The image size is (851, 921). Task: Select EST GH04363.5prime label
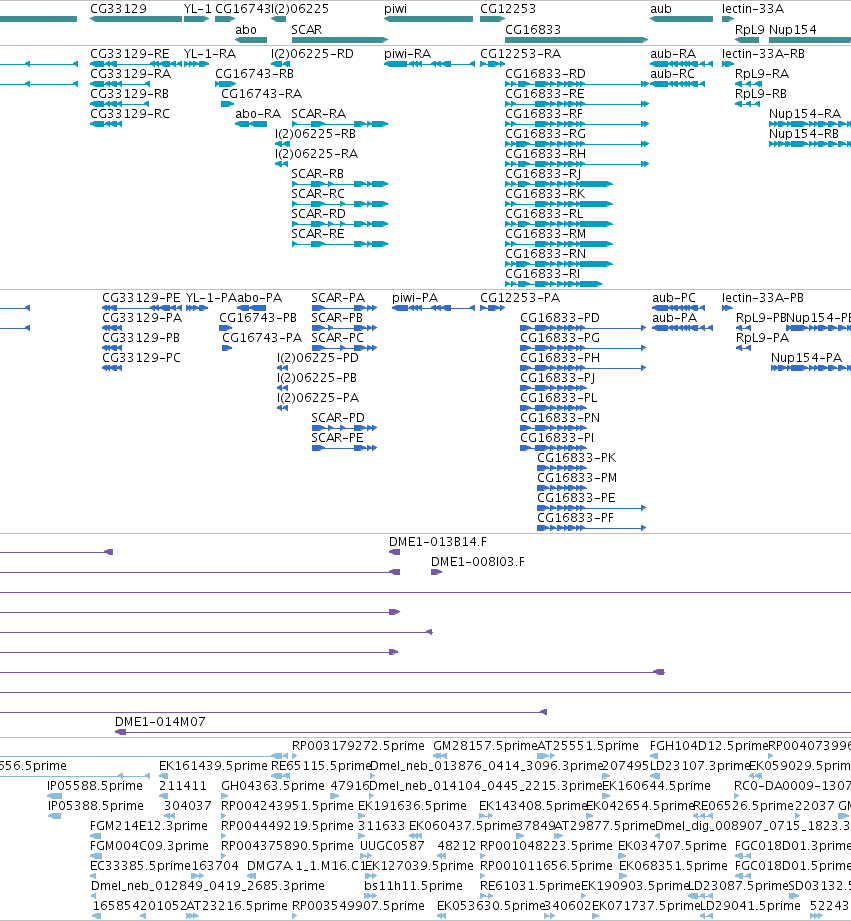coord(273,785)
